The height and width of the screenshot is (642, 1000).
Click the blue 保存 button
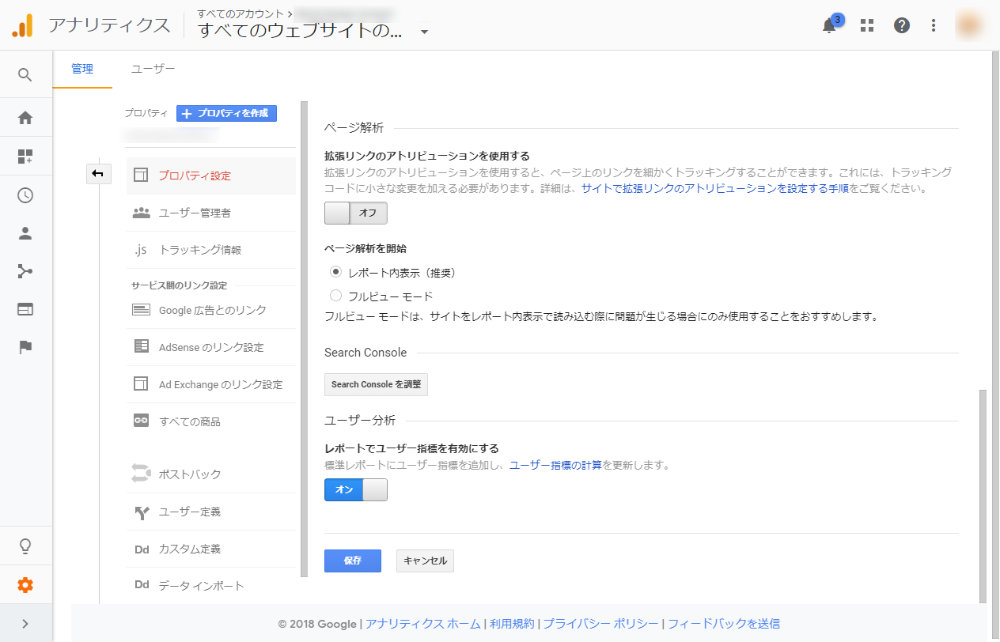click(x=352, y=560)
